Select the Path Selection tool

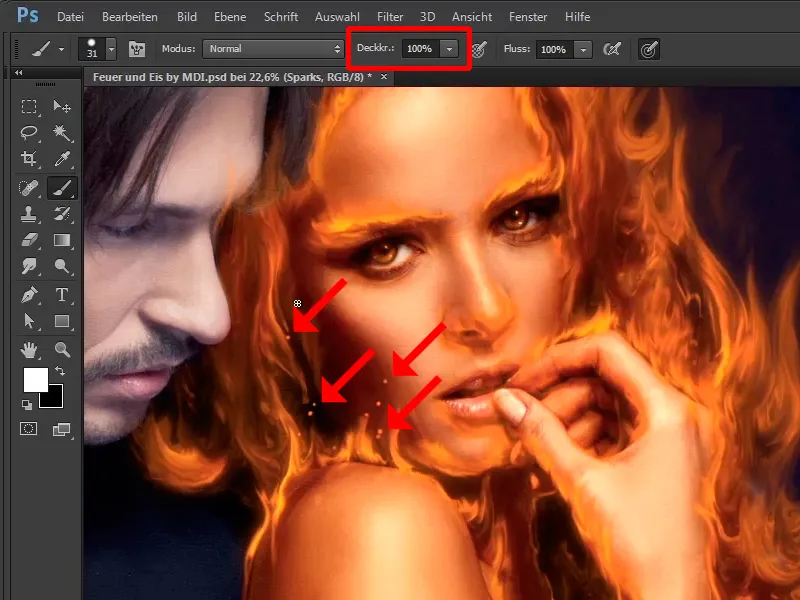click(x=29, y=321)
